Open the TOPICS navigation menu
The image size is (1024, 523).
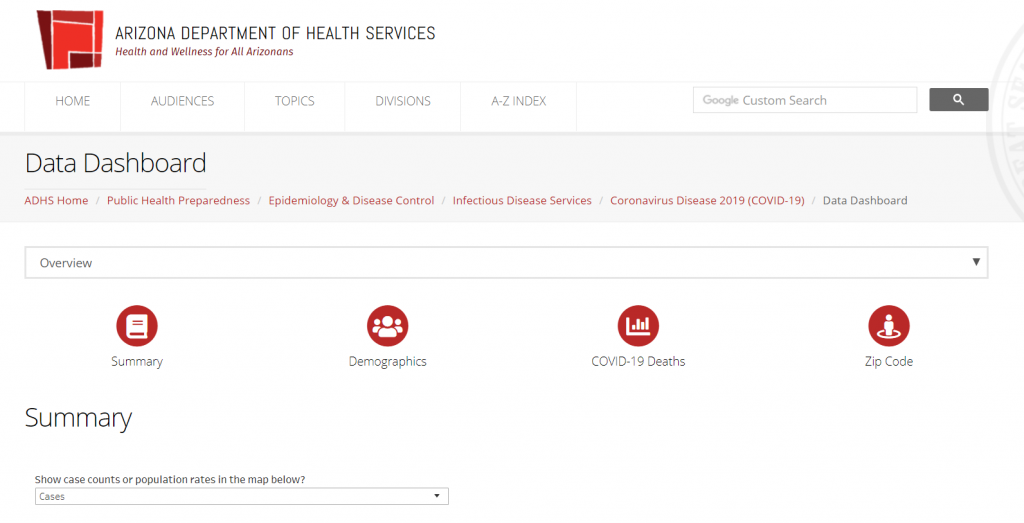pyautogui.click(x=294, y=101)
